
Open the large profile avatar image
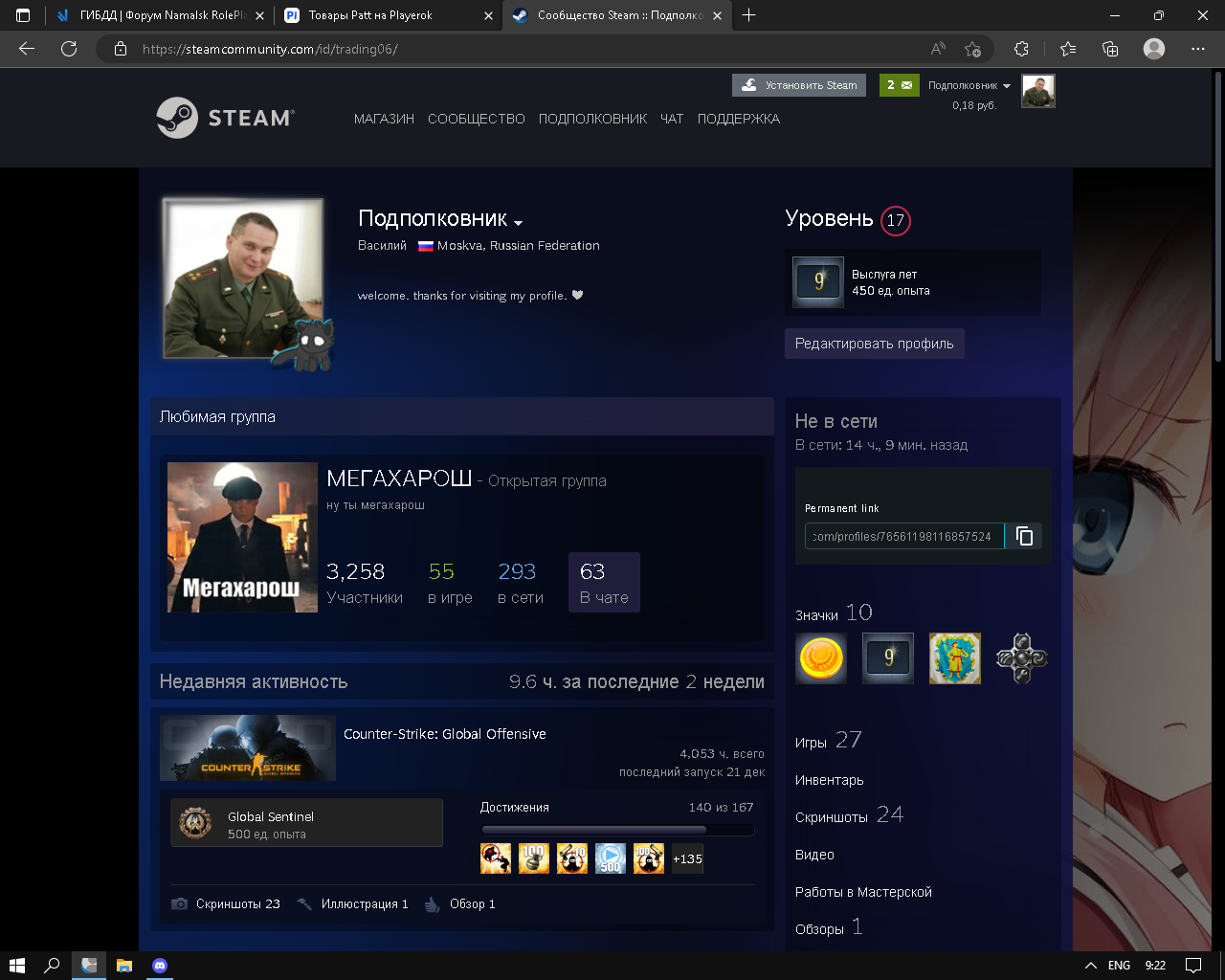(x=243, y=278)
